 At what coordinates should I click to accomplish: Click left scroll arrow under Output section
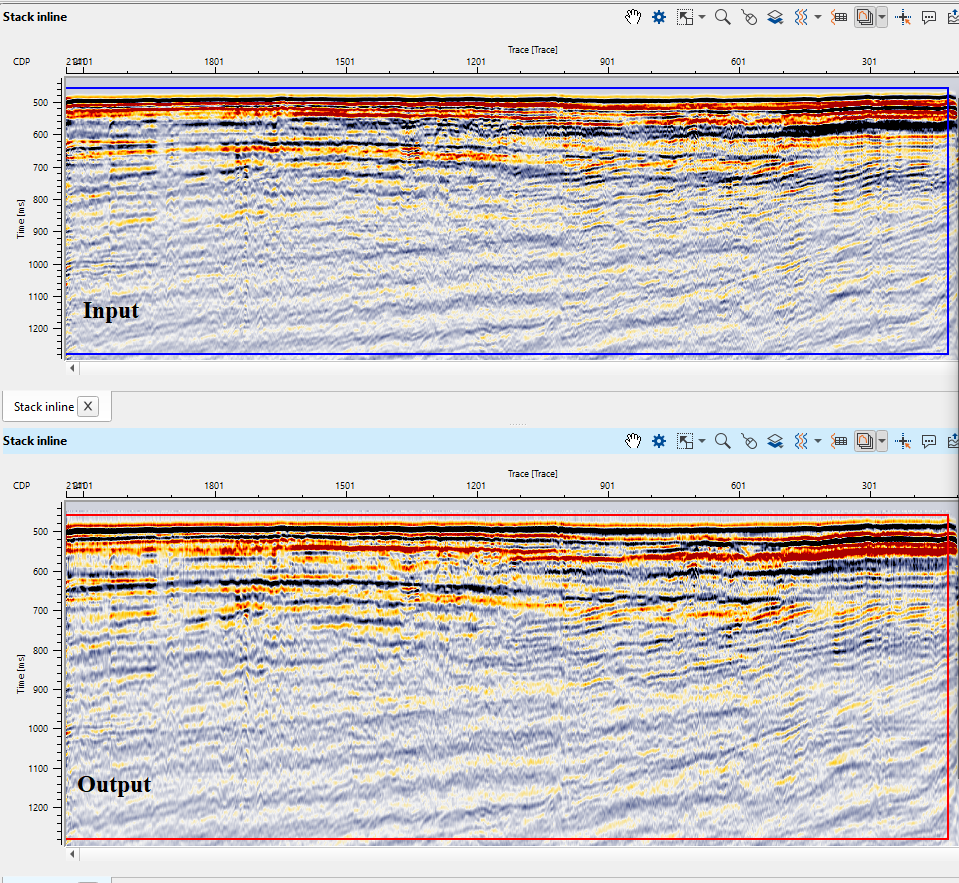72,854
